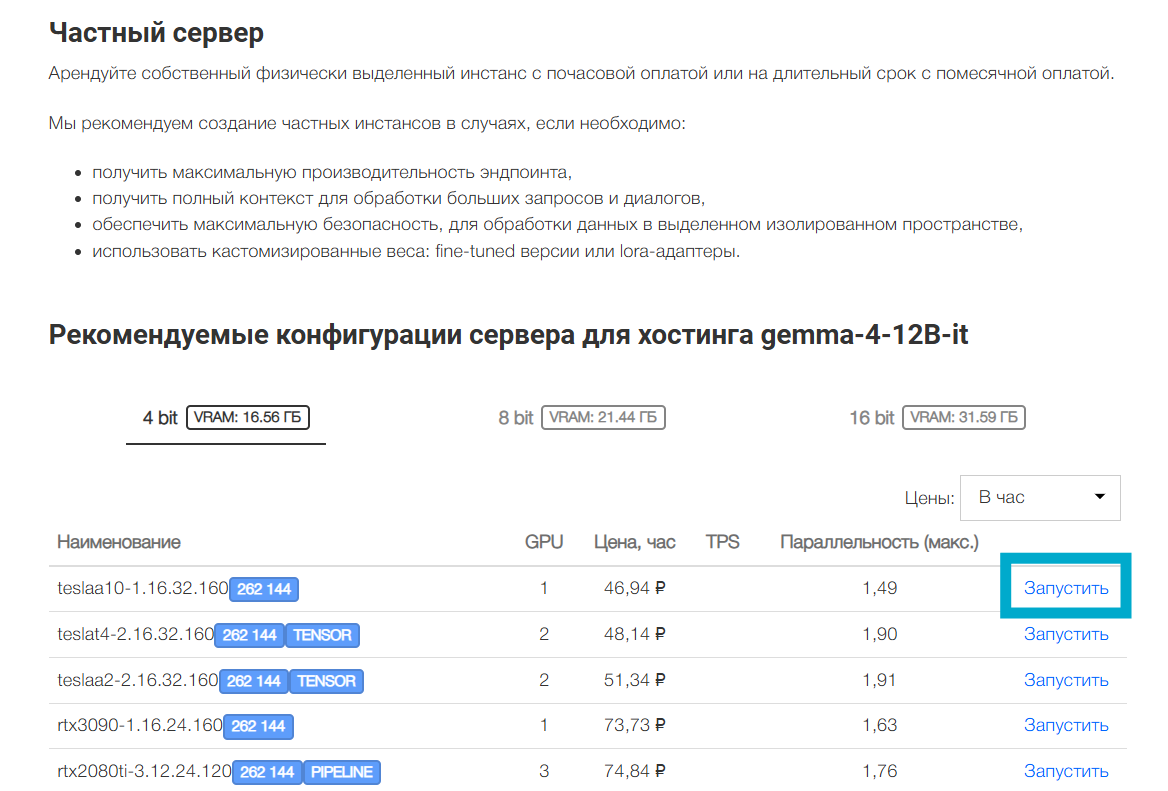
Task: Click the price 46,94 ₽
Action: [635, 588]
